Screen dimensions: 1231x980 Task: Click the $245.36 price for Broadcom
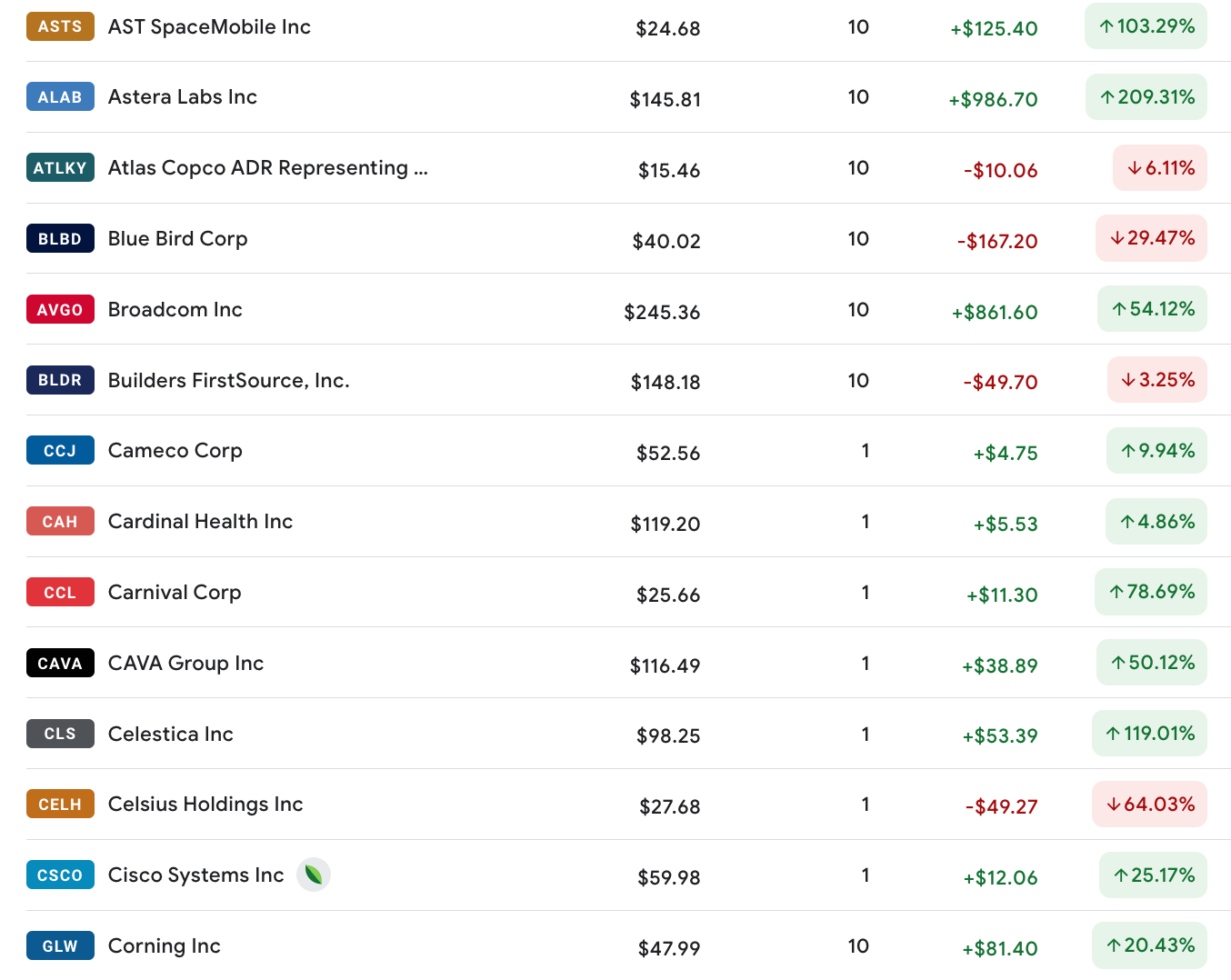click(x=662, y=312)
